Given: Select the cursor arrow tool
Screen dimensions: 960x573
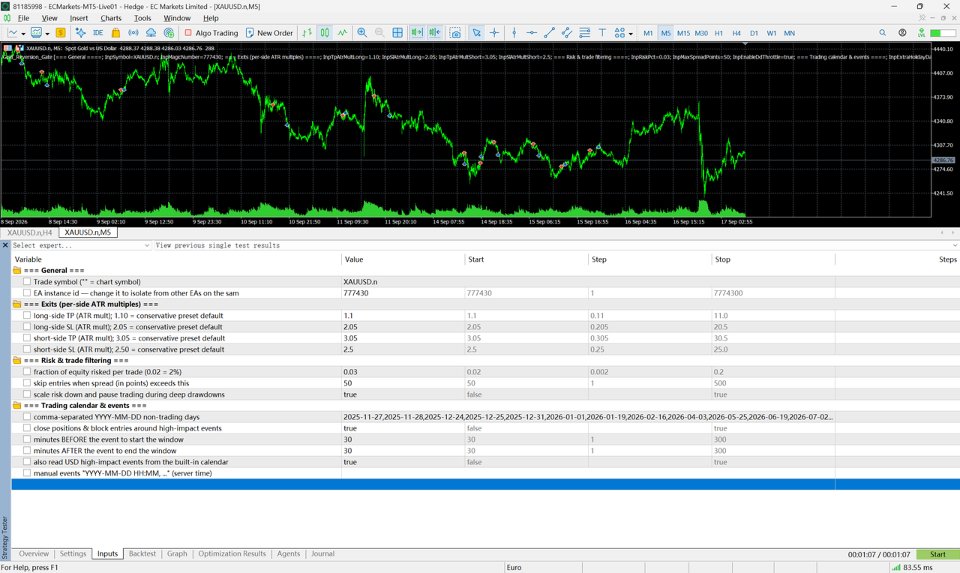Looking at the screenshot, I should point(476,33).
